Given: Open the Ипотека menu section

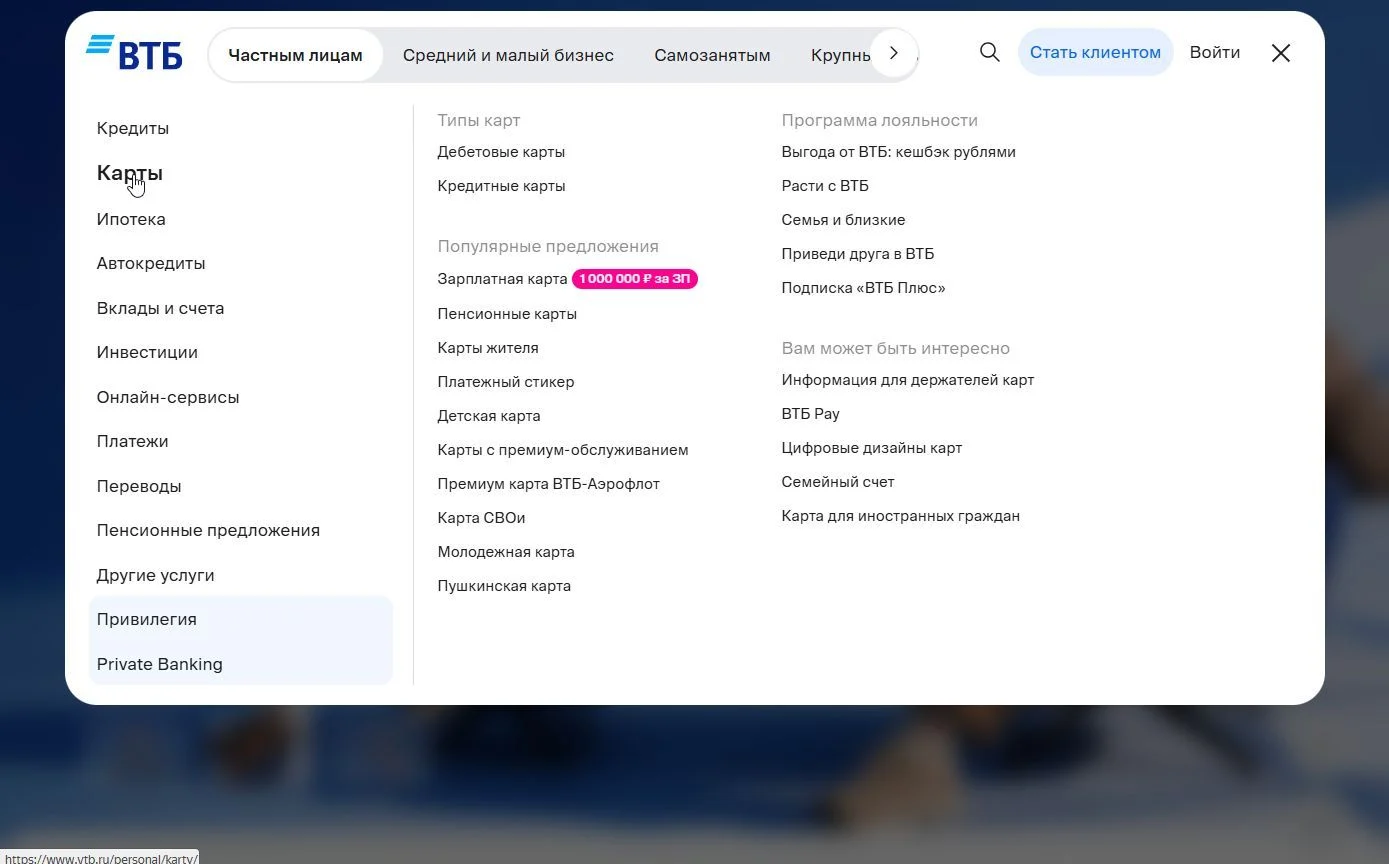Looking at the screenshot, I should coord(131,219).
